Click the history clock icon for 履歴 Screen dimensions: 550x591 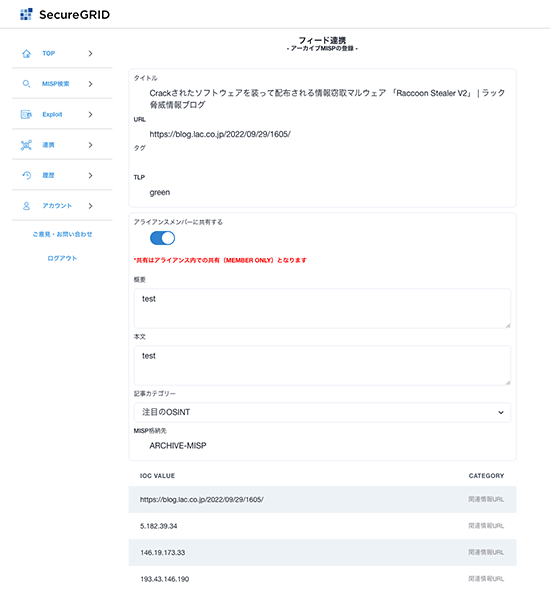26,175
